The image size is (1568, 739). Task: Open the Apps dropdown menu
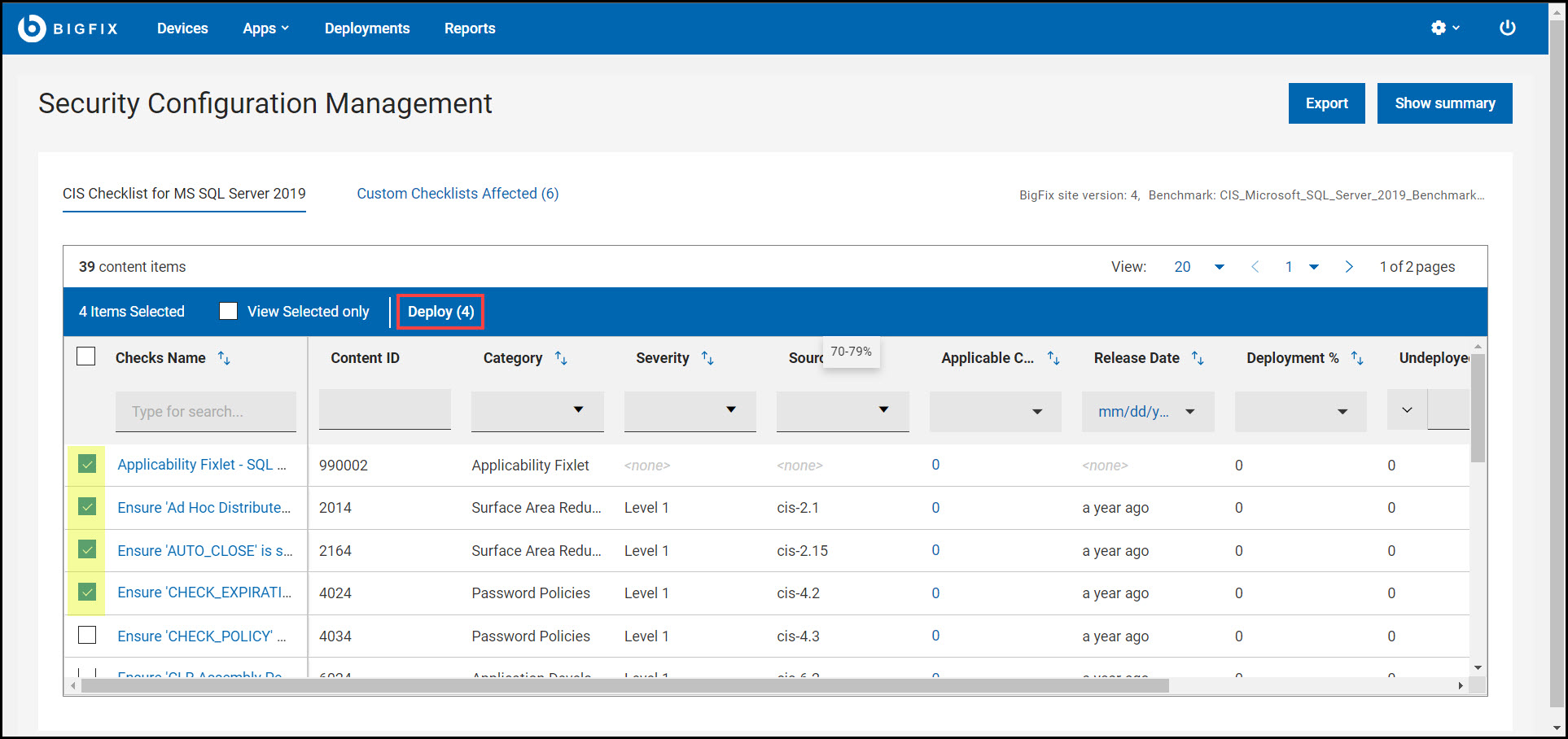pyautogui.click(x=265, y=28)
